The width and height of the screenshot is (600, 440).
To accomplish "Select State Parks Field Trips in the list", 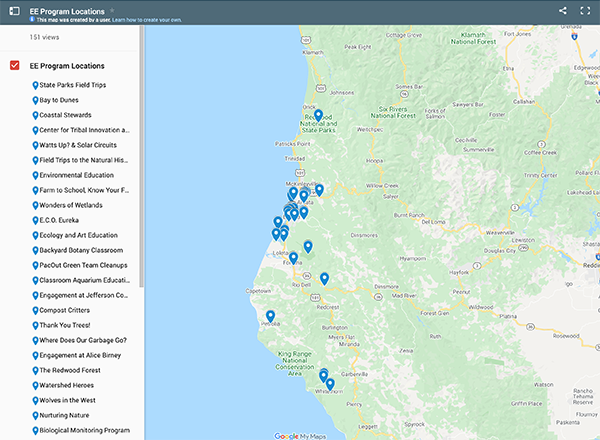I will (73, 85).
